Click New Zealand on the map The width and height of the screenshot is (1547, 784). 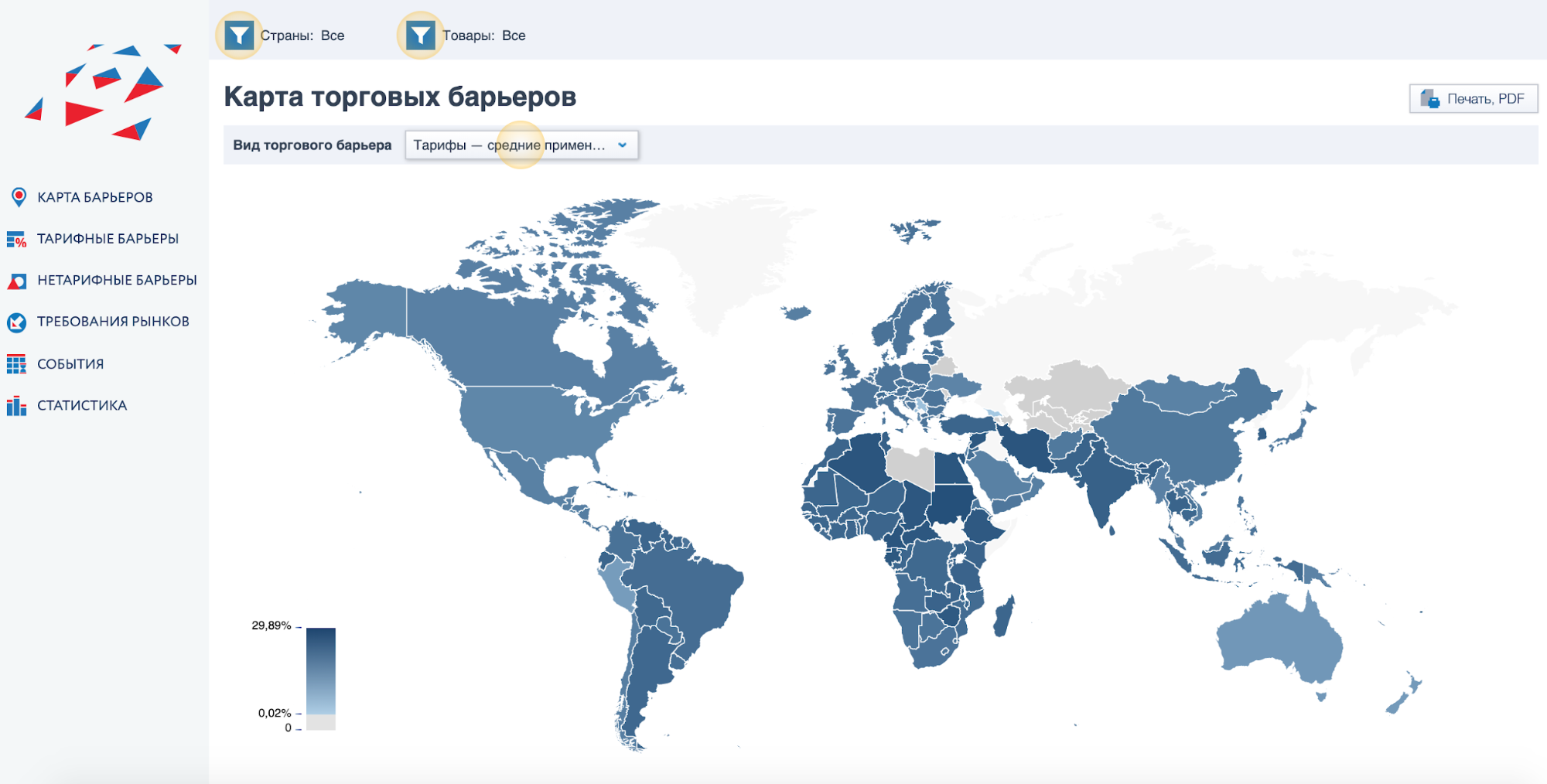1404,694
